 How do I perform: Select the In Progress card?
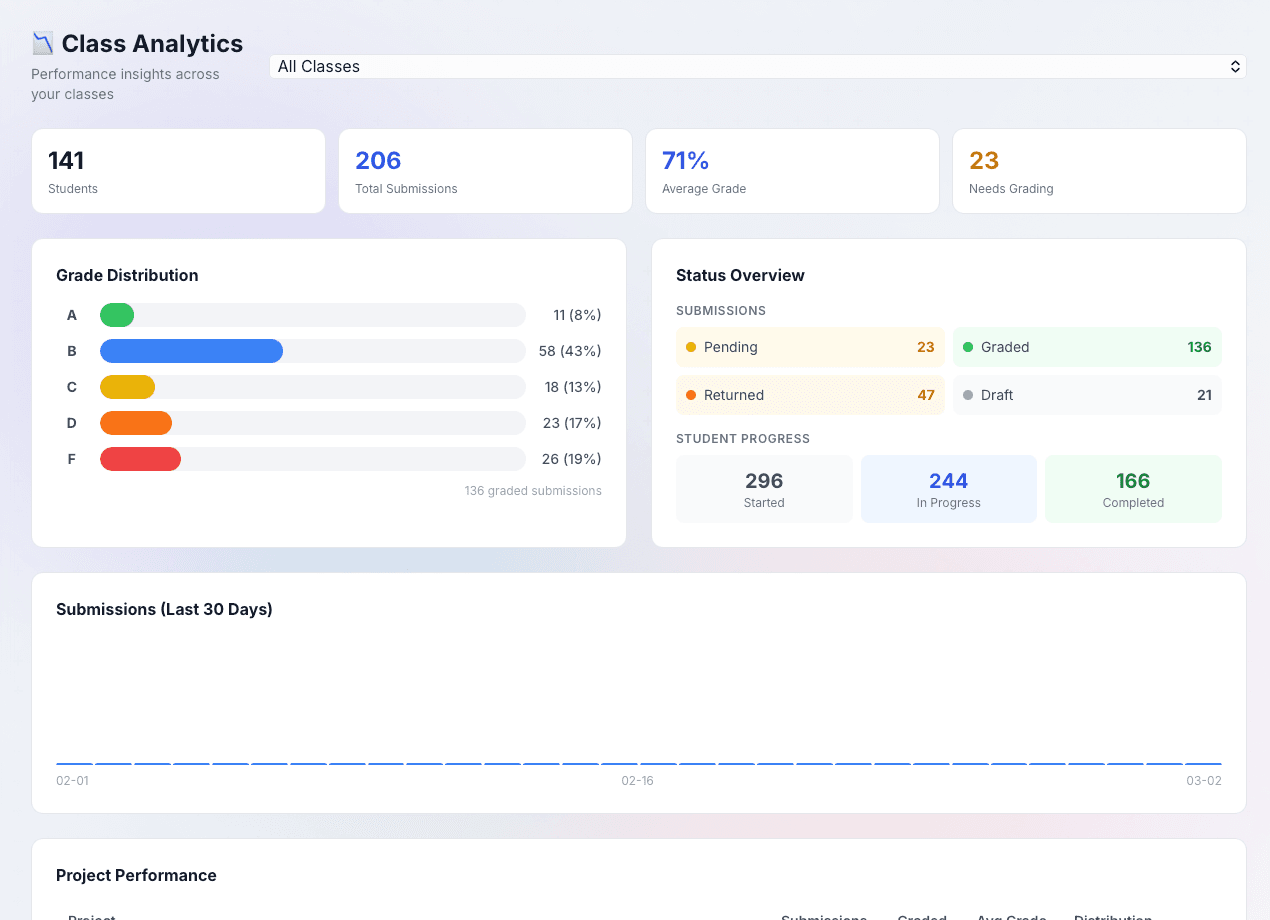click(948, 488)
